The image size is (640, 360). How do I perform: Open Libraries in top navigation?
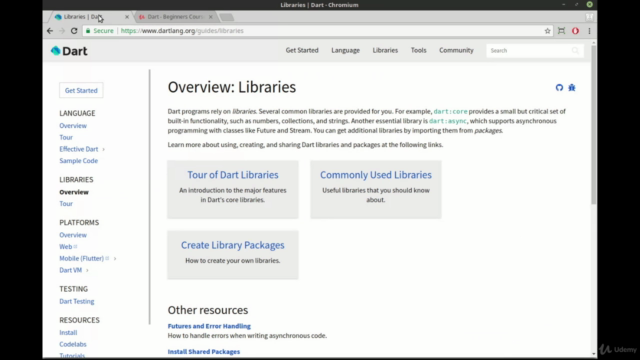(385, 50)
